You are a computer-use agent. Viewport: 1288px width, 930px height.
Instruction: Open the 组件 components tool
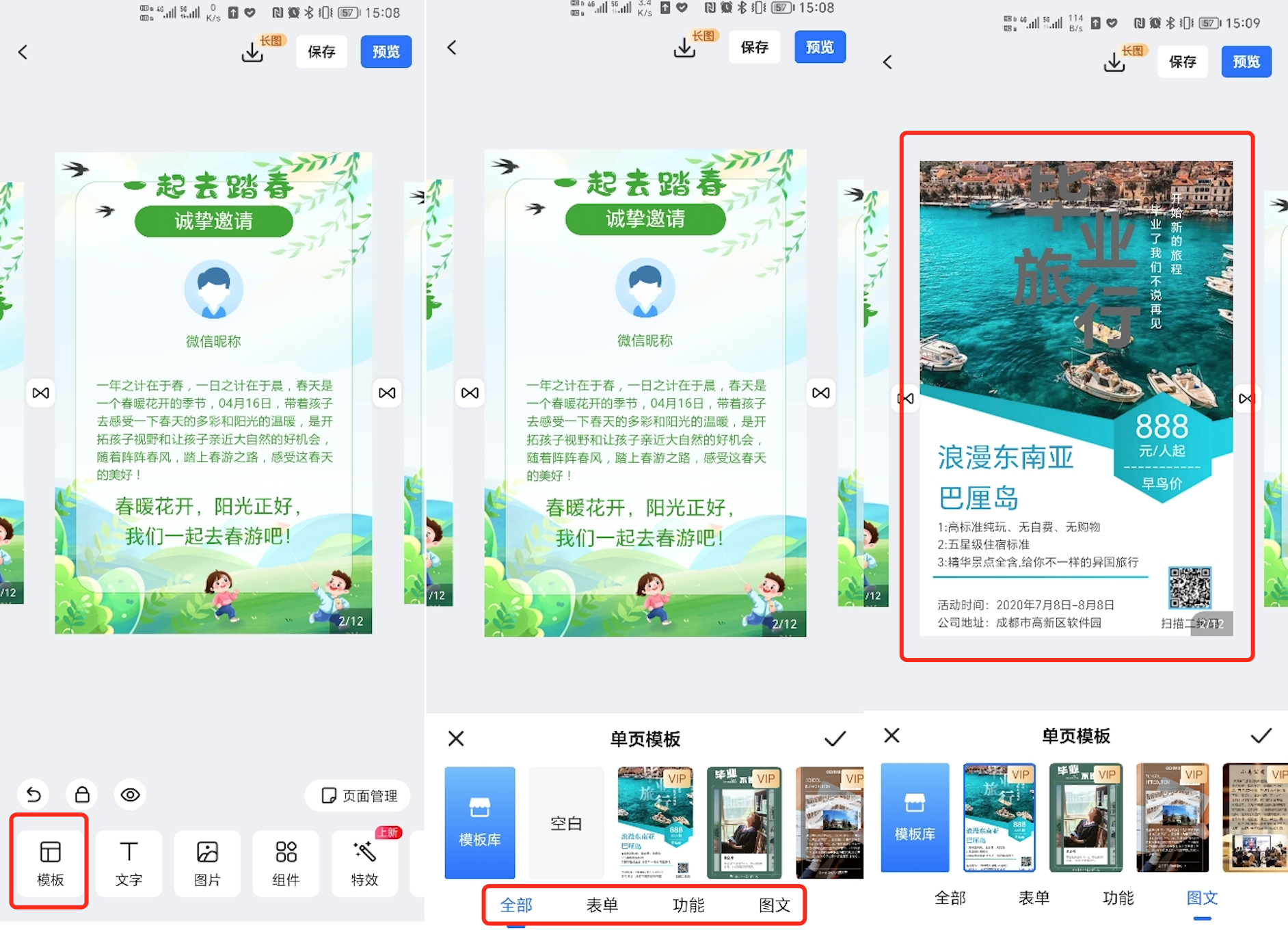click(286, 862)
